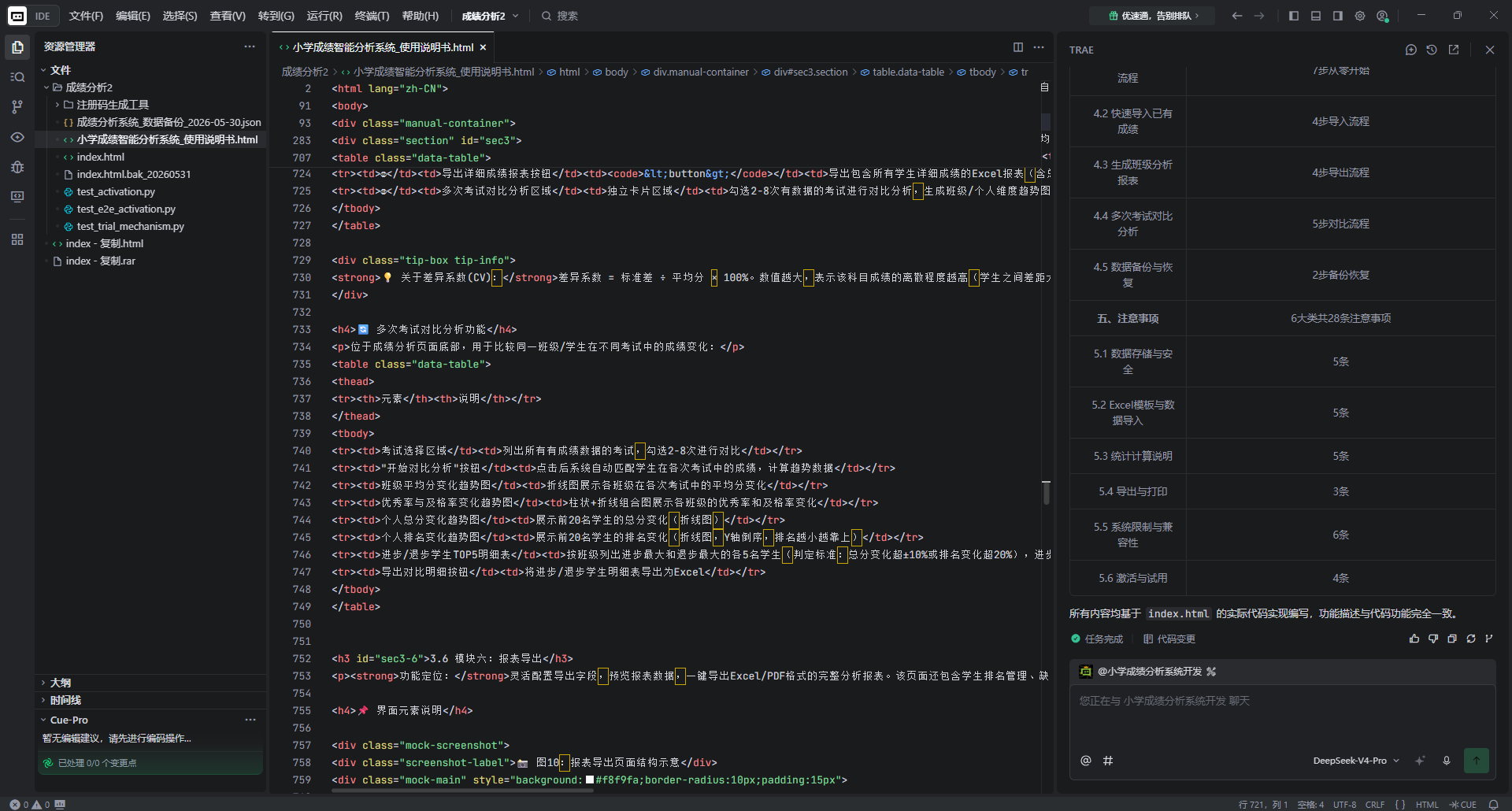Open Cue-Pro section more actions ellipsis
Screen dimensions: 1512x811
(x=250, y=720)
